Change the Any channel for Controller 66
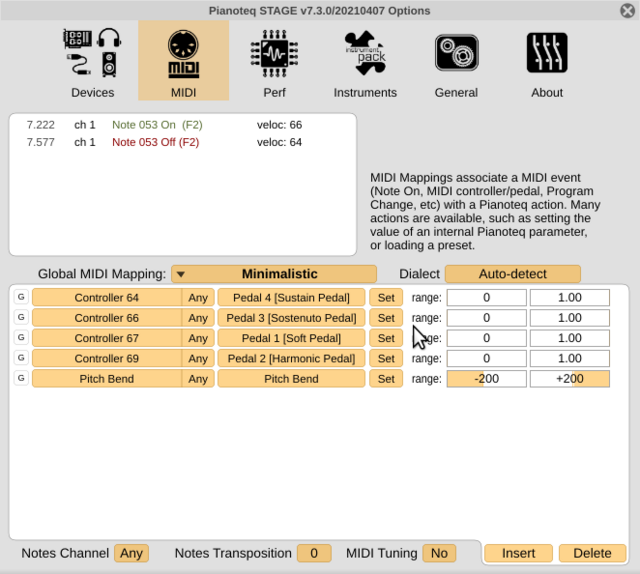Image resolution: width=640 pixels, height=574 pixels. click(198, 318)
